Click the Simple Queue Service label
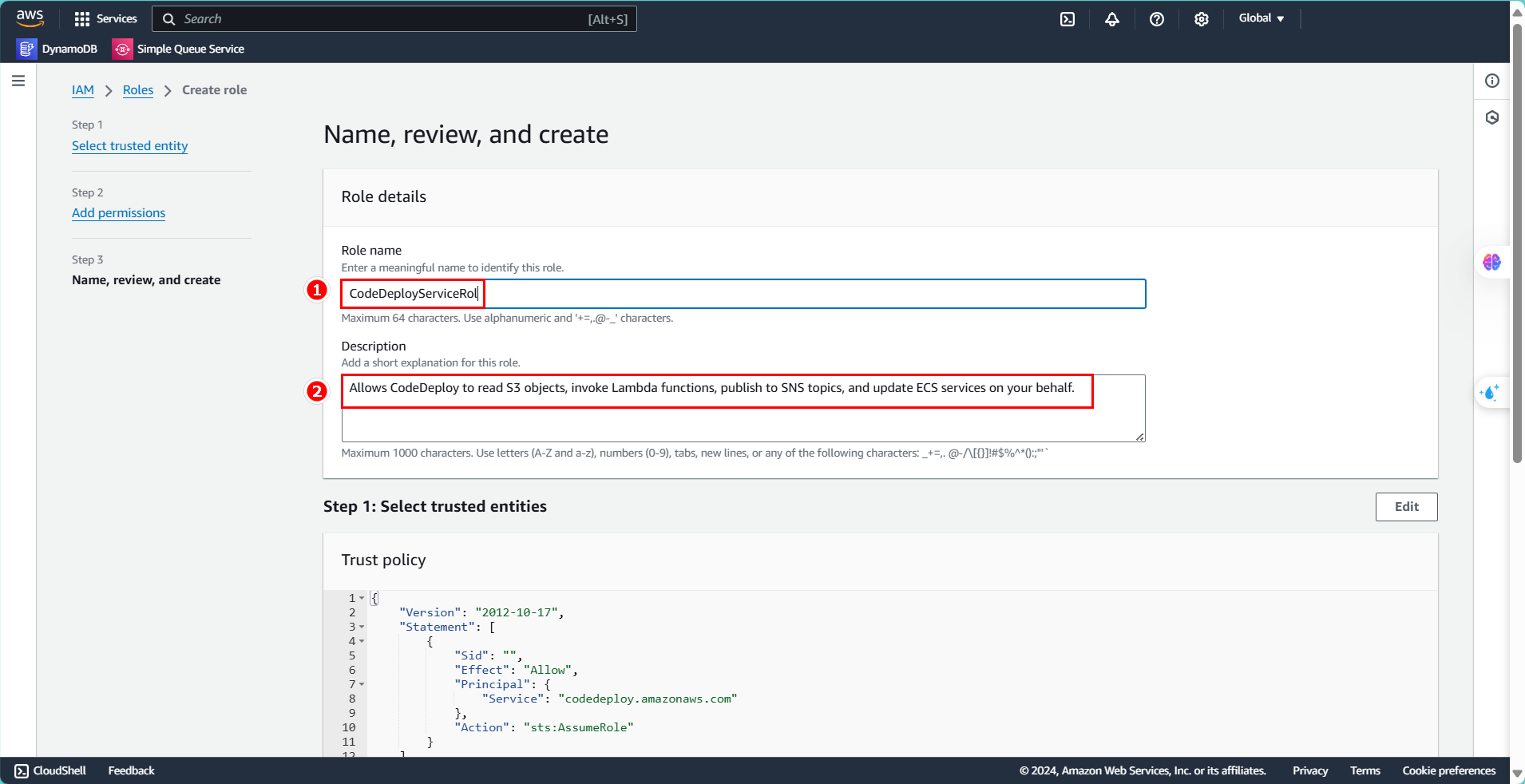1525x784 pixels. click(x=191, y=49)
